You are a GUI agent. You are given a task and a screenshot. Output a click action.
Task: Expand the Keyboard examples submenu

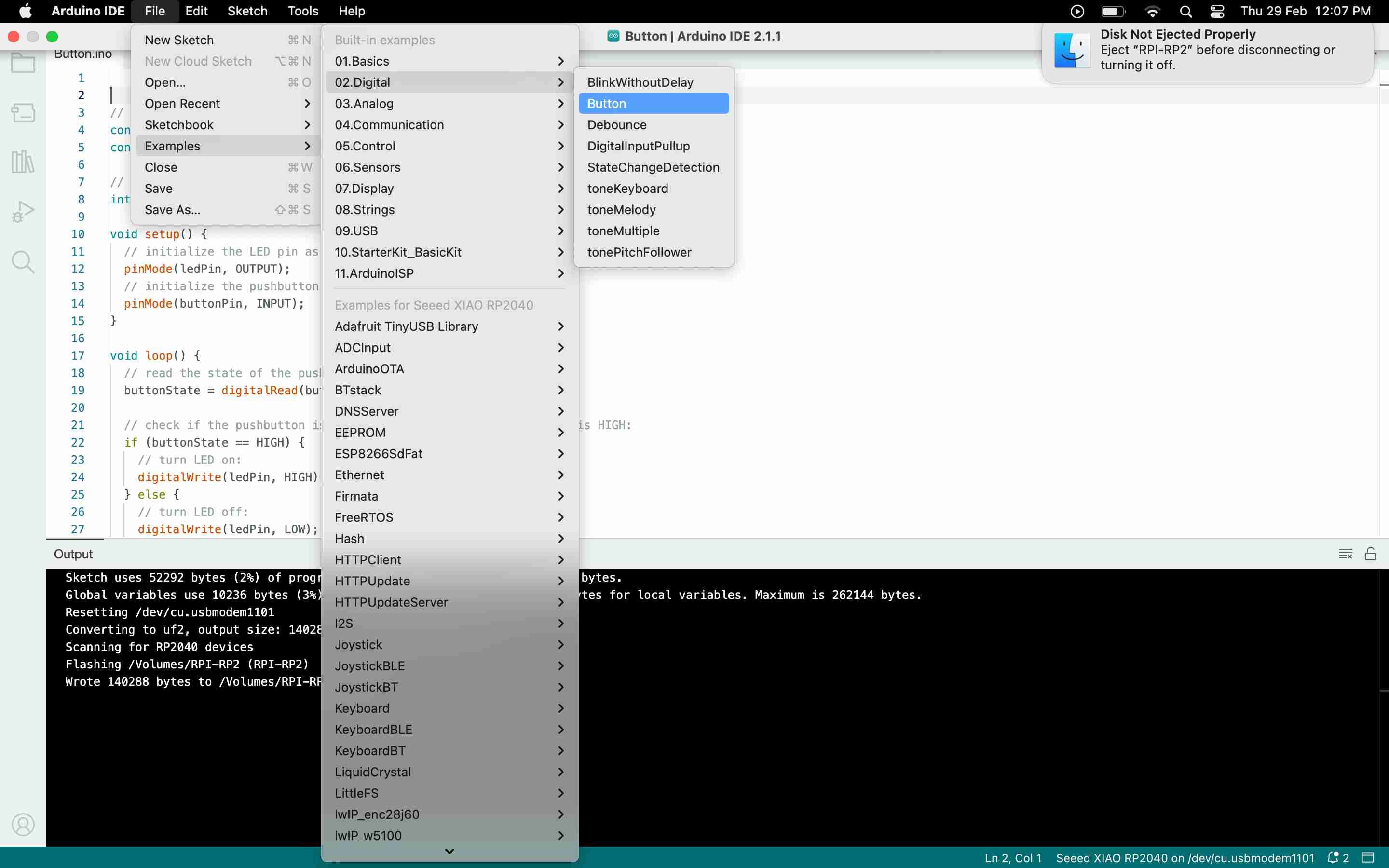point(449,708)
